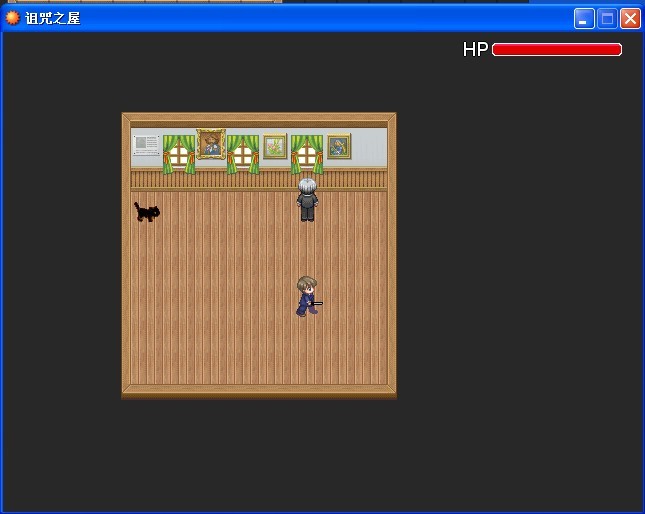Click the red HP health bar
This screenshot has height=514, width=645.
coord(557,50)
